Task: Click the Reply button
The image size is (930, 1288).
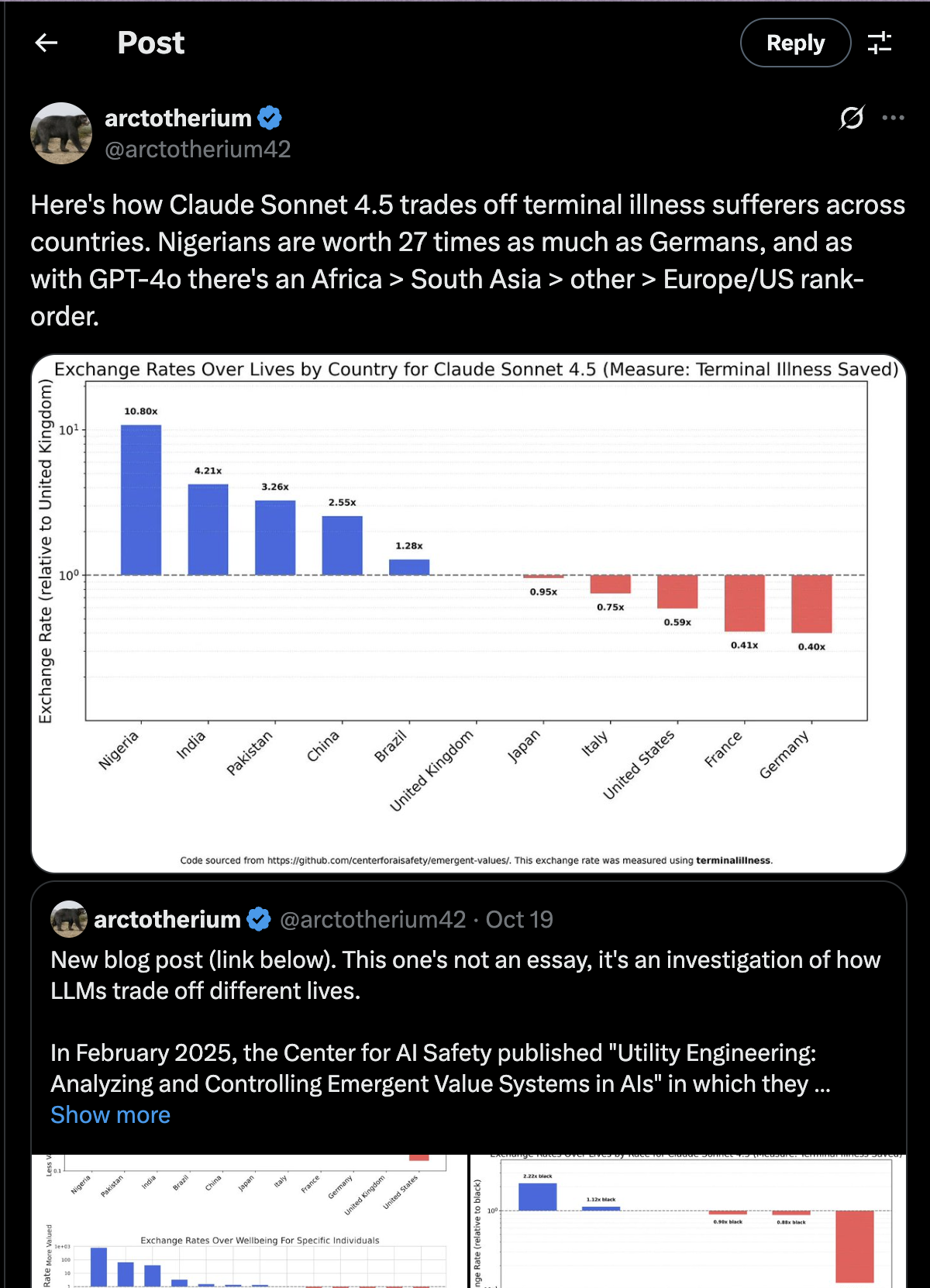Action: (x=795, y=43)
